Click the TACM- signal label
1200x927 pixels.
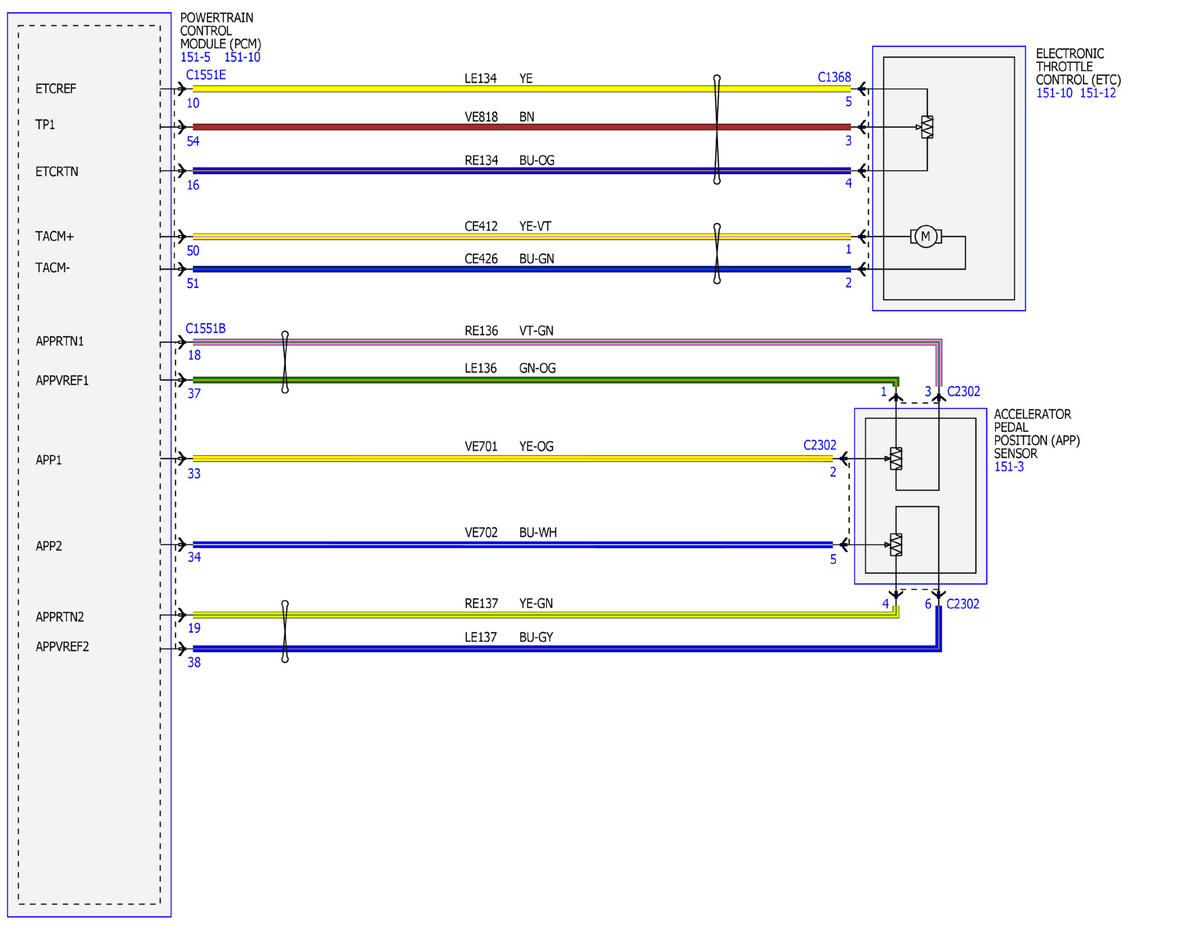click(54, 268)
